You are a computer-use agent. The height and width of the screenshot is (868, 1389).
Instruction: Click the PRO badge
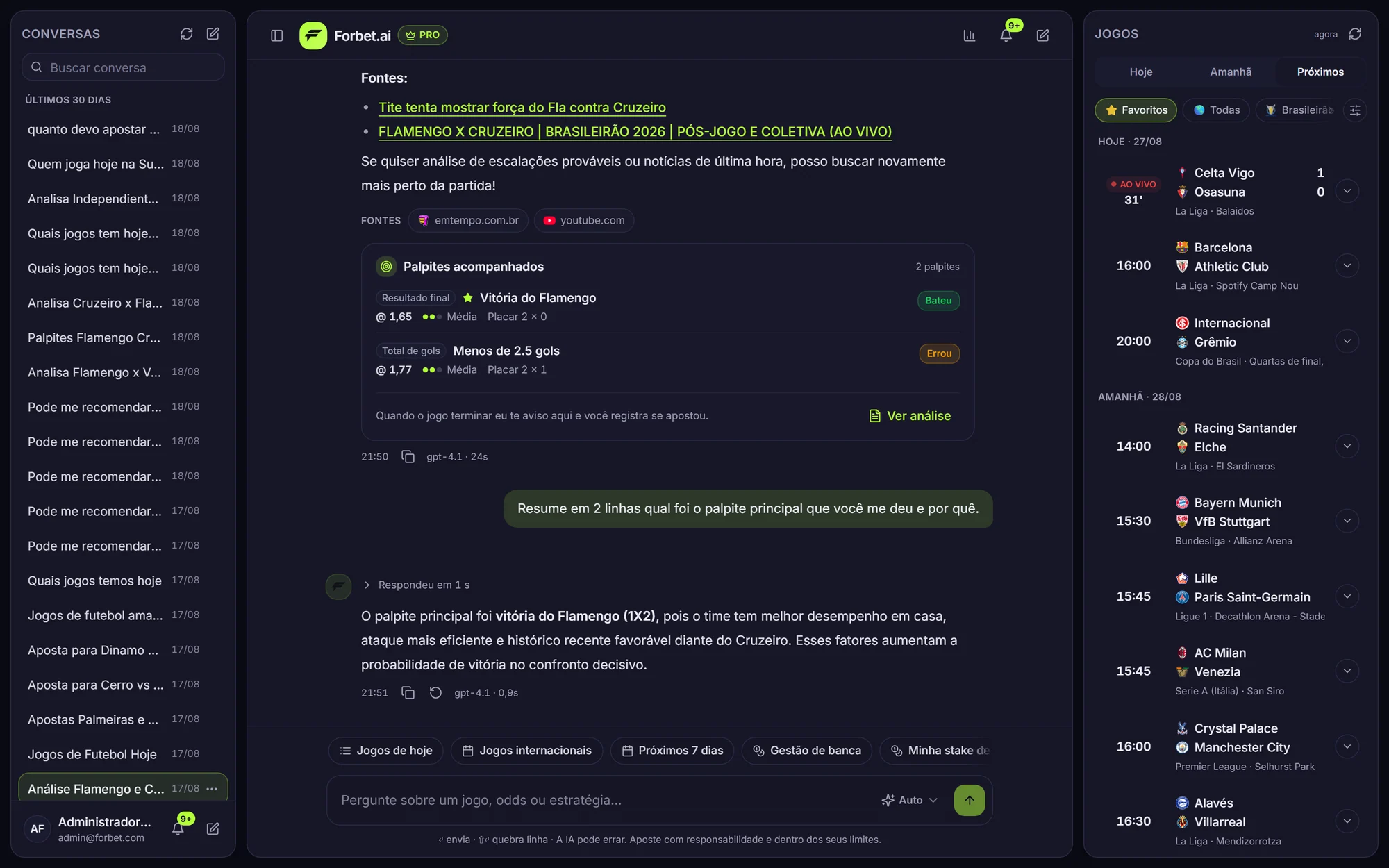[422, 35]
